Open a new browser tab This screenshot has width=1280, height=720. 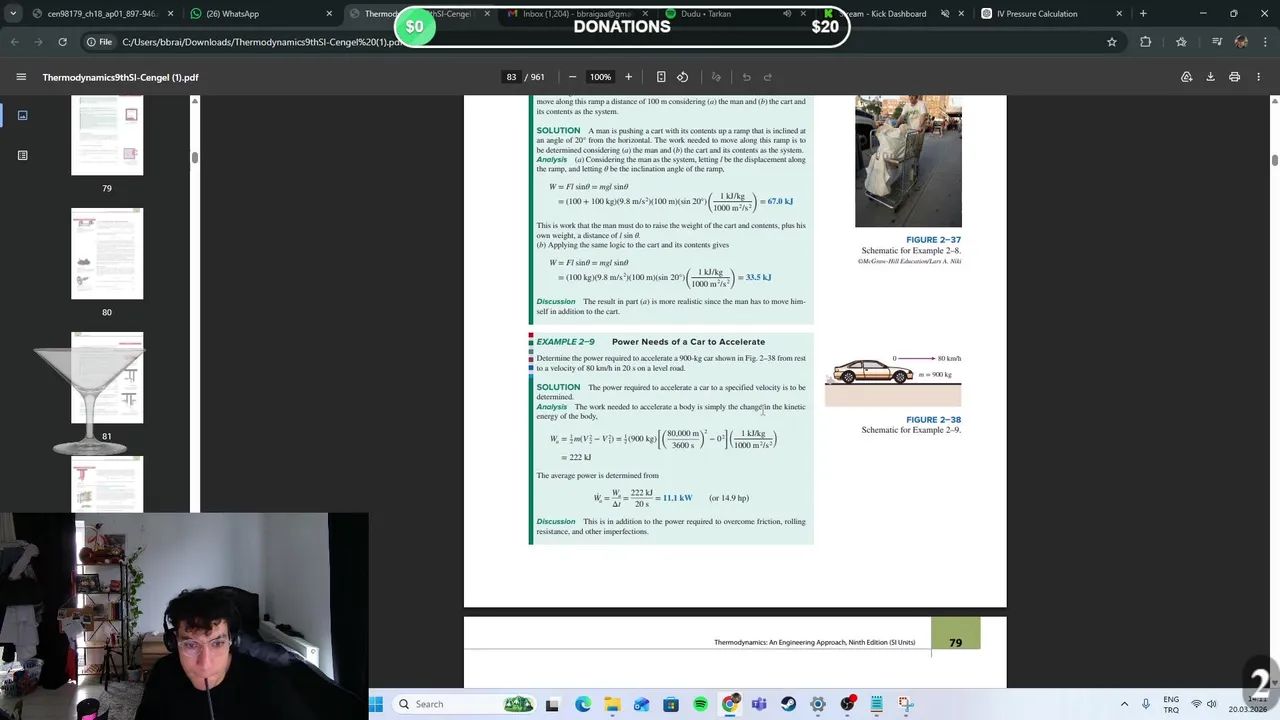[1143, 14]
